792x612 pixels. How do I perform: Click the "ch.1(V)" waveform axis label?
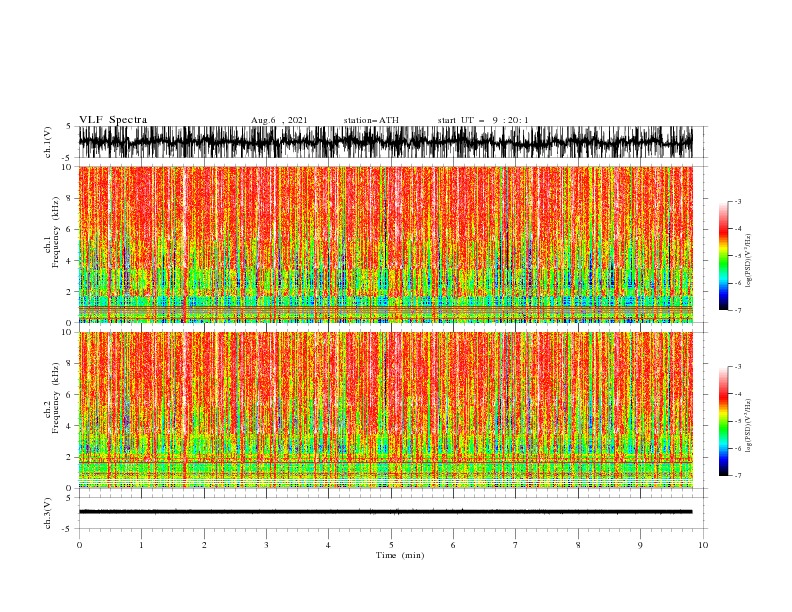(x=48, y=142)
